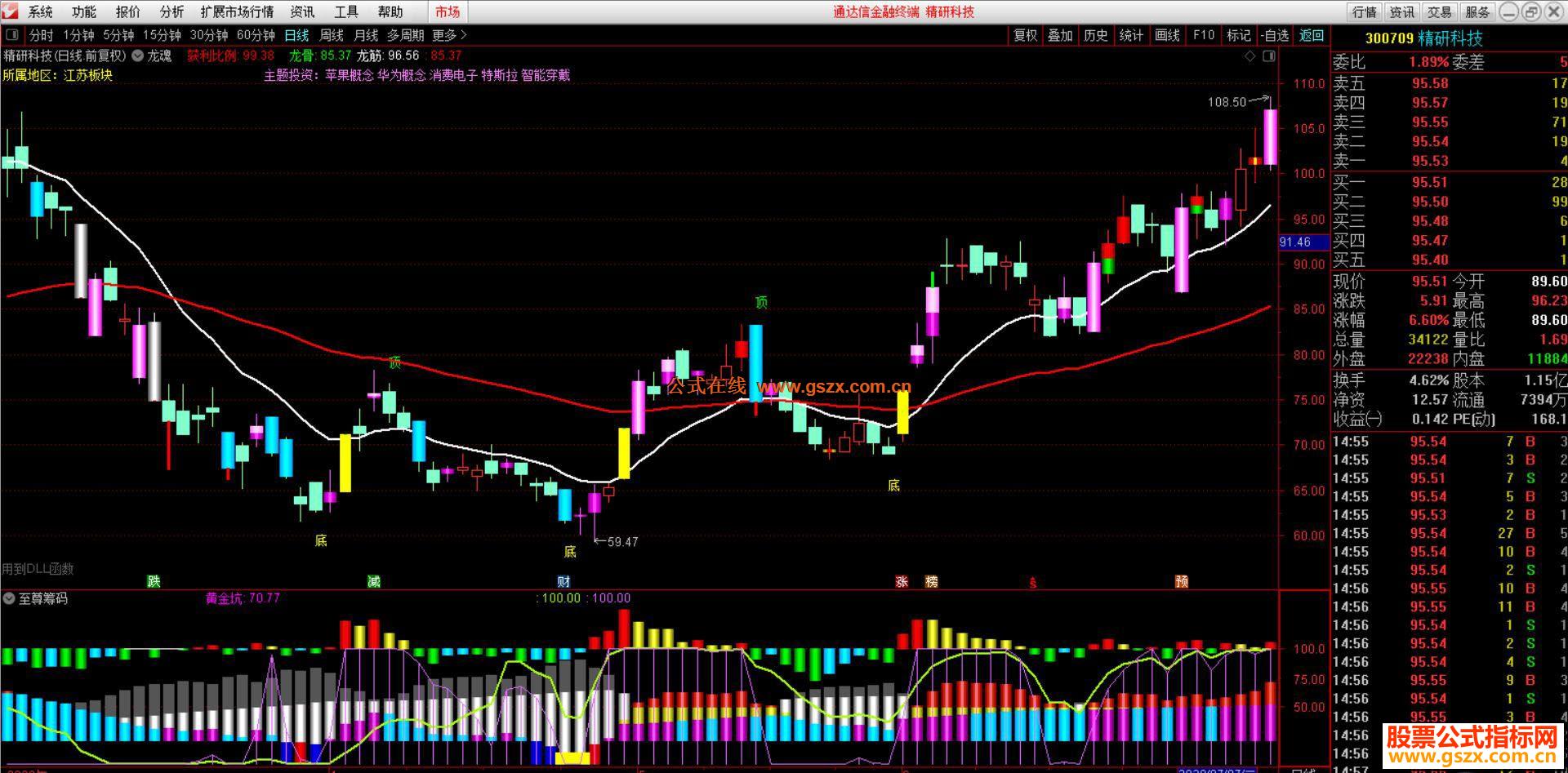The image size is (1568, 773).
Task: Switch to 分时 chart period
Action: point(41,35)
